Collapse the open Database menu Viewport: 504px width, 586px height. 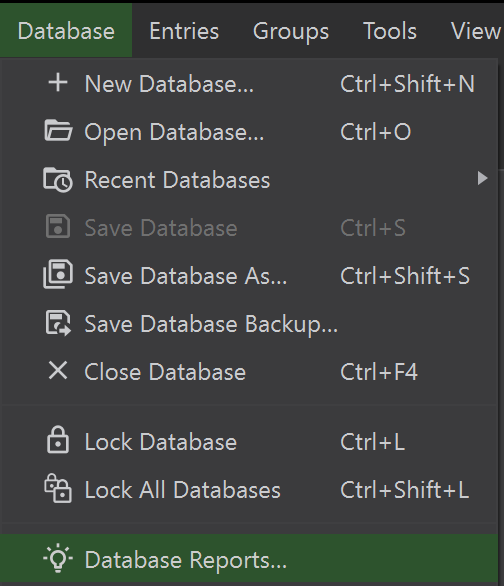66,31
